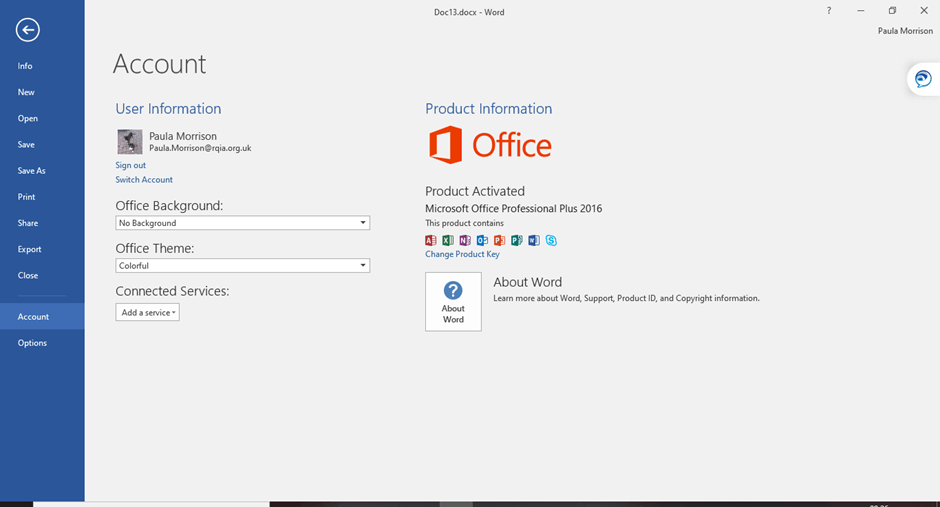Open Word Options
This screenshot has width=940, height=507.
(42, 343)
